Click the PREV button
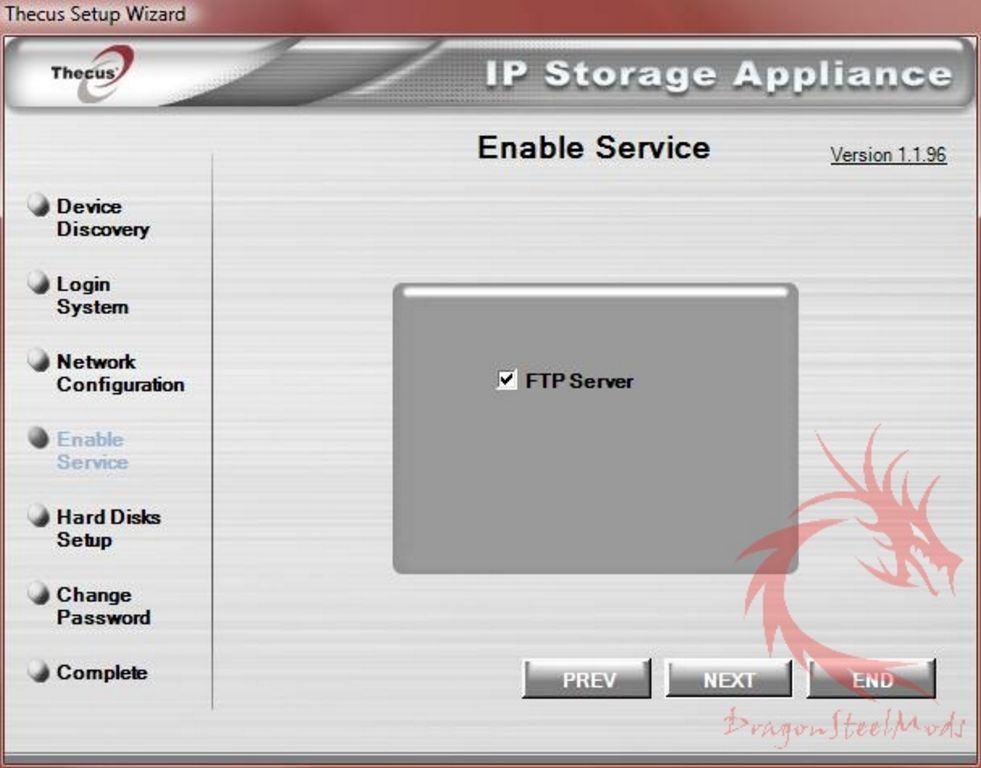The width and height of the screenshot is (981, 768). click(587, 679)
